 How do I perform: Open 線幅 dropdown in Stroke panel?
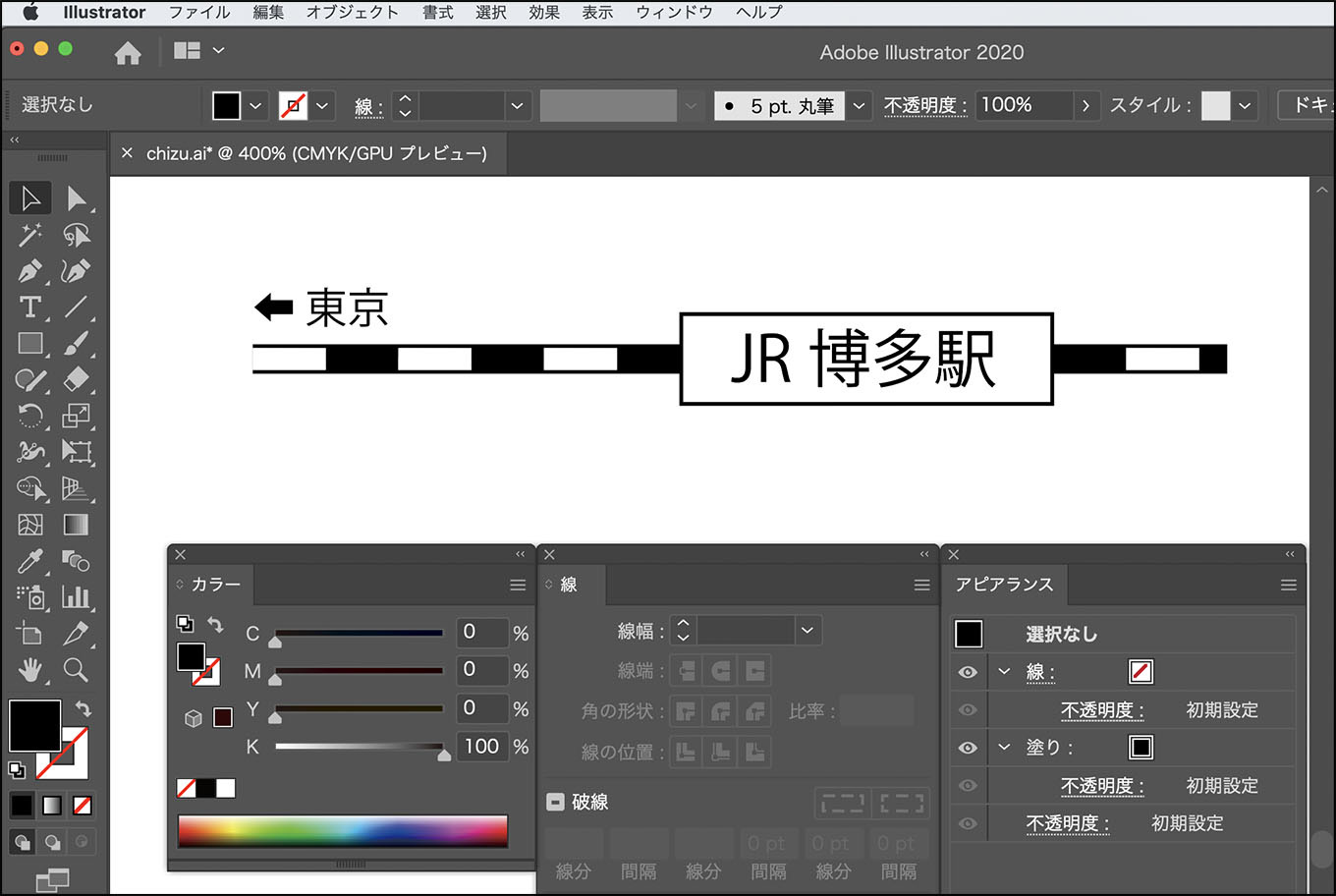[x=807, y=631]
